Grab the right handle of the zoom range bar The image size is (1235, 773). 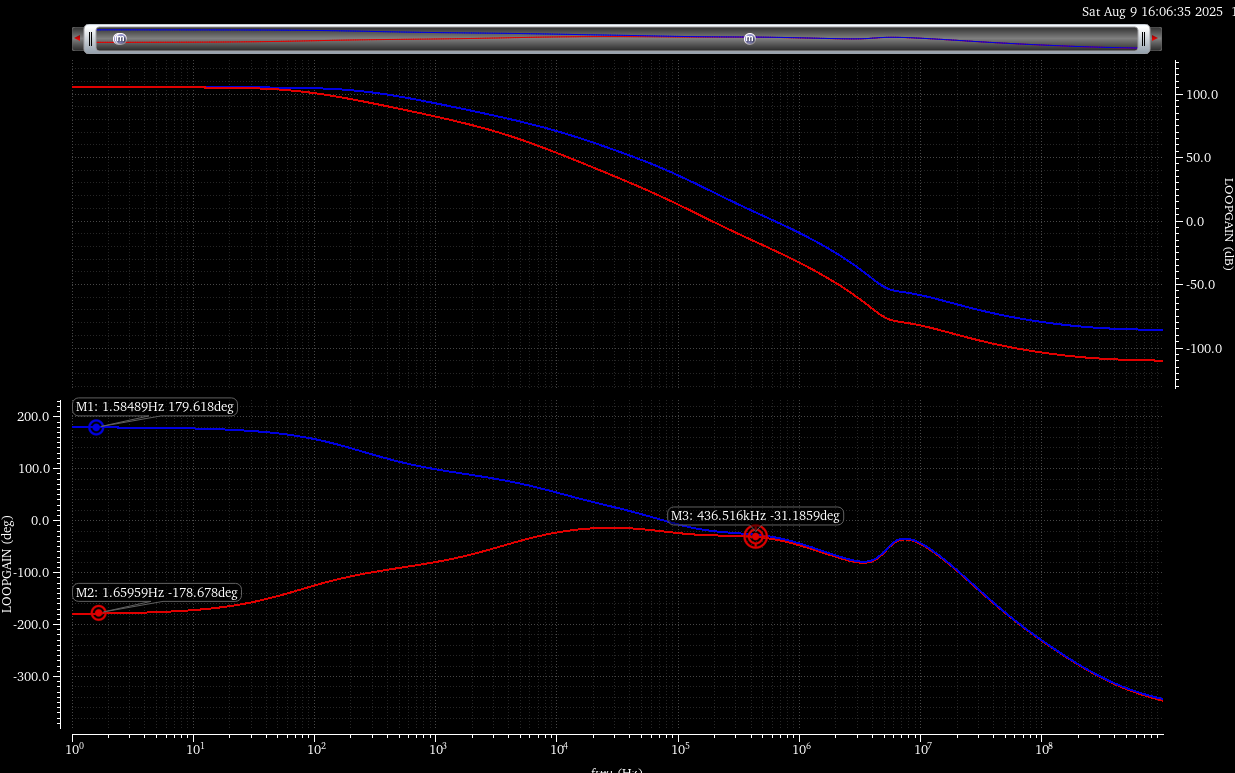point(1142,39)
